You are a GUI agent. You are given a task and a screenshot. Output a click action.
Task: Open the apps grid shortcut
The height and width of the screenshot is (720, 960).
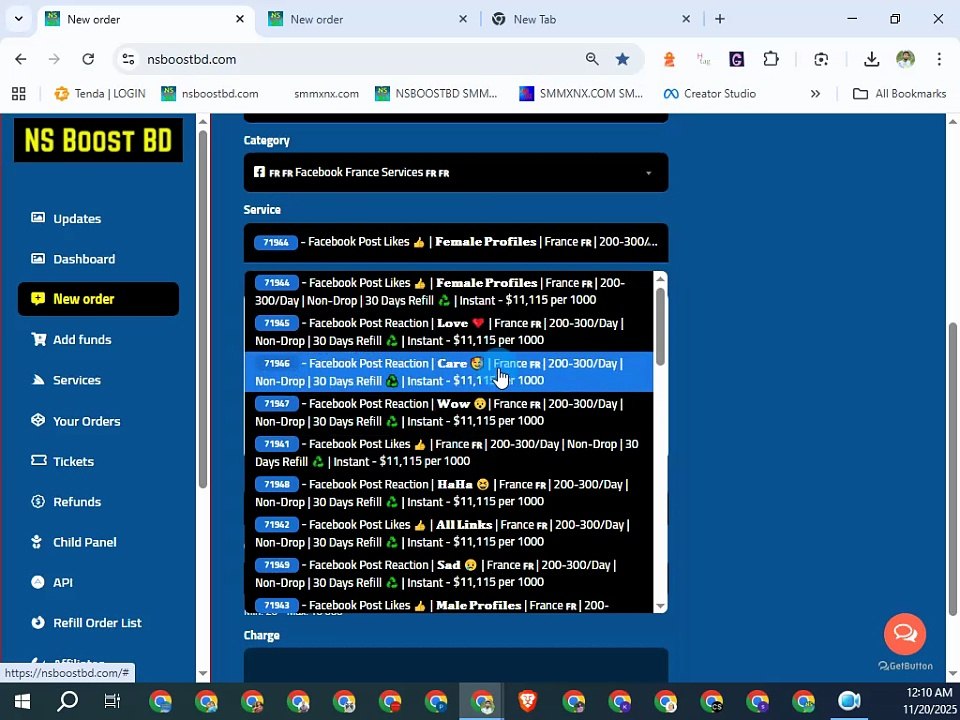click(x=19, y=94)
